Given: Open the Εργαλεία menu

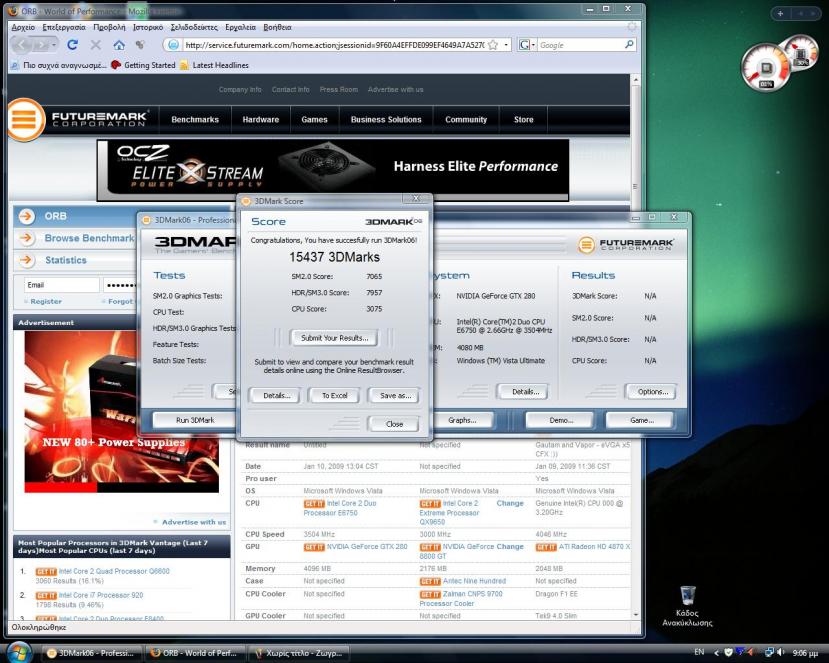Looking at the screenshot, I should (241, 27).
